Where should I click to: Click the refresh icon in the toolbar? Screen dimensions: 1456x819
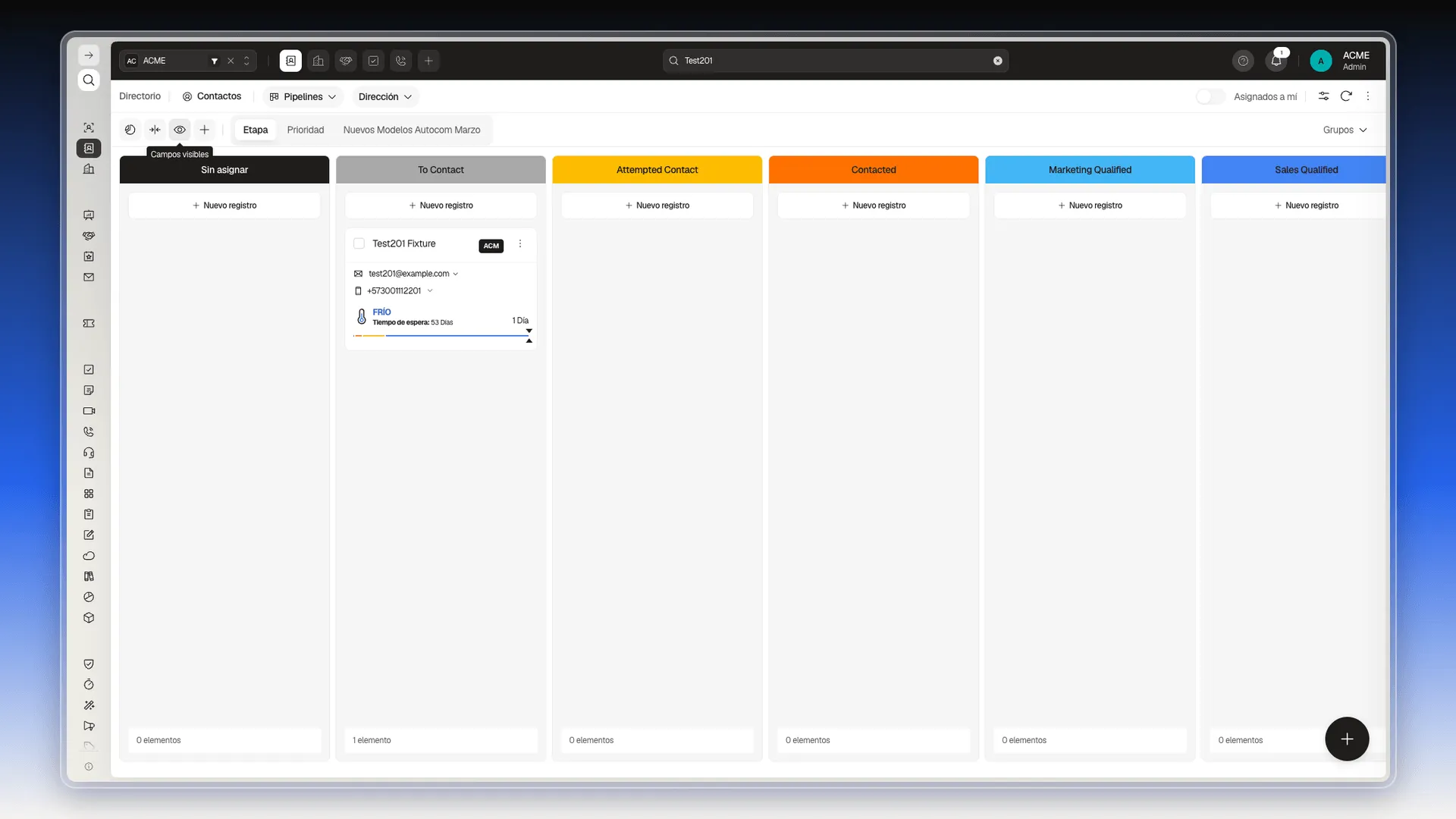[x=1346, y=96]
